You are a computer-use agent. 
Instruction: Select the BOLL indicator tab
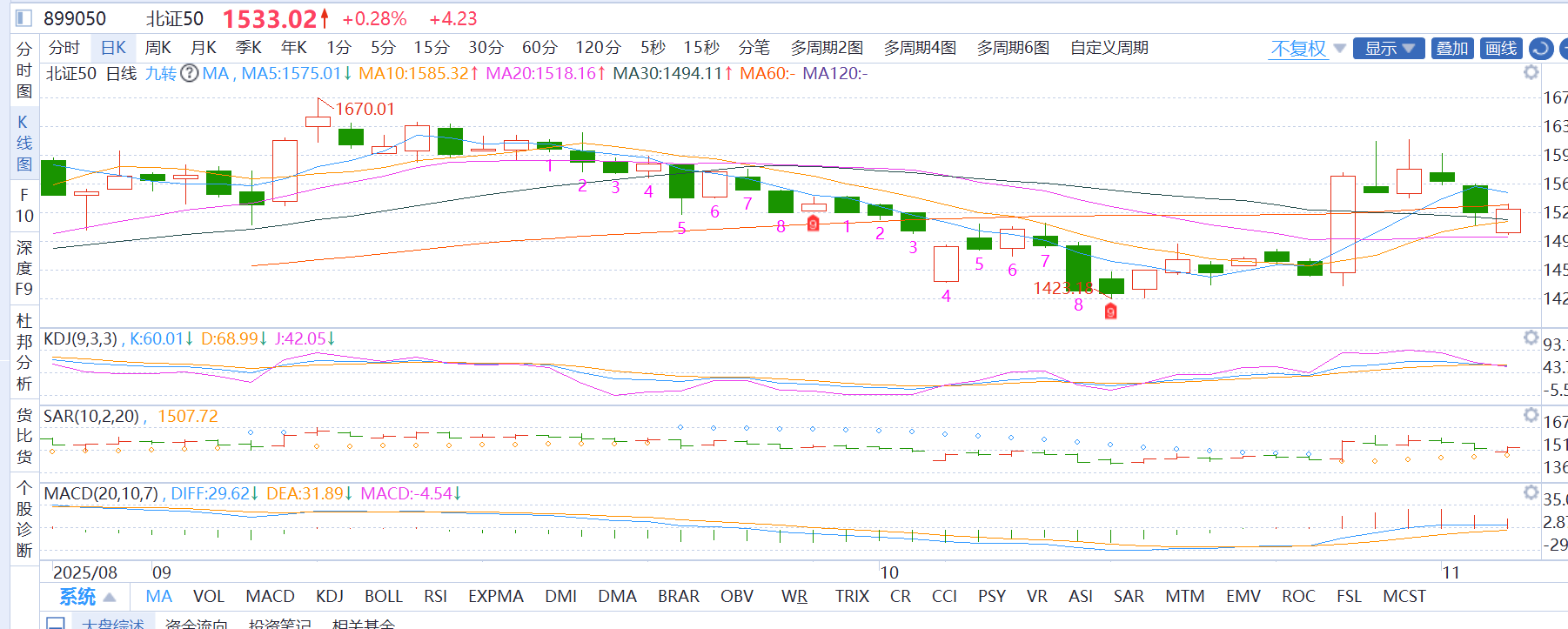[384, 597]
